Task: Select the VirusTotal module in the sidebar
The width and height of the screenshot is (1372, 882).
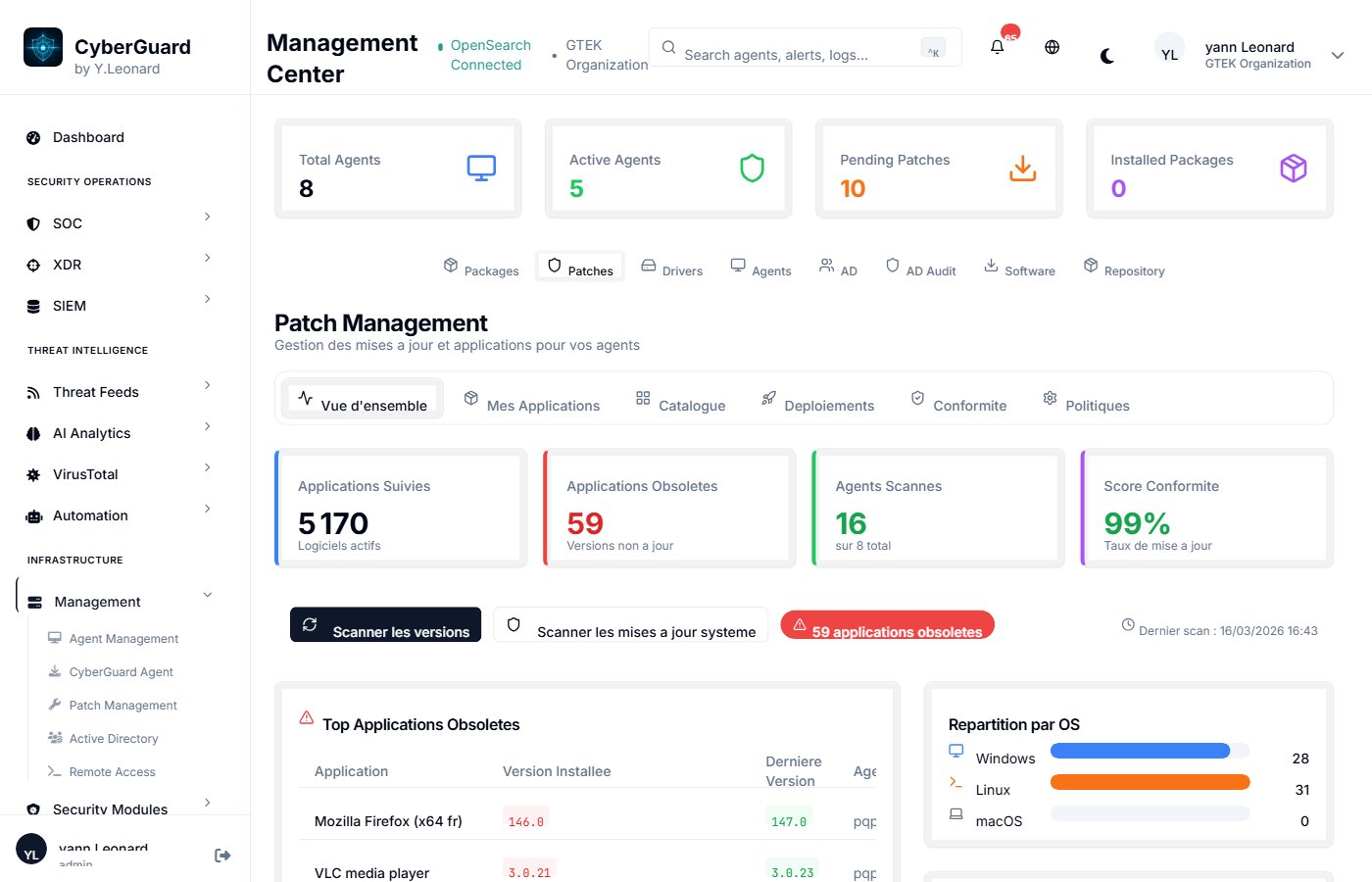Action: [x=84, y=473]
